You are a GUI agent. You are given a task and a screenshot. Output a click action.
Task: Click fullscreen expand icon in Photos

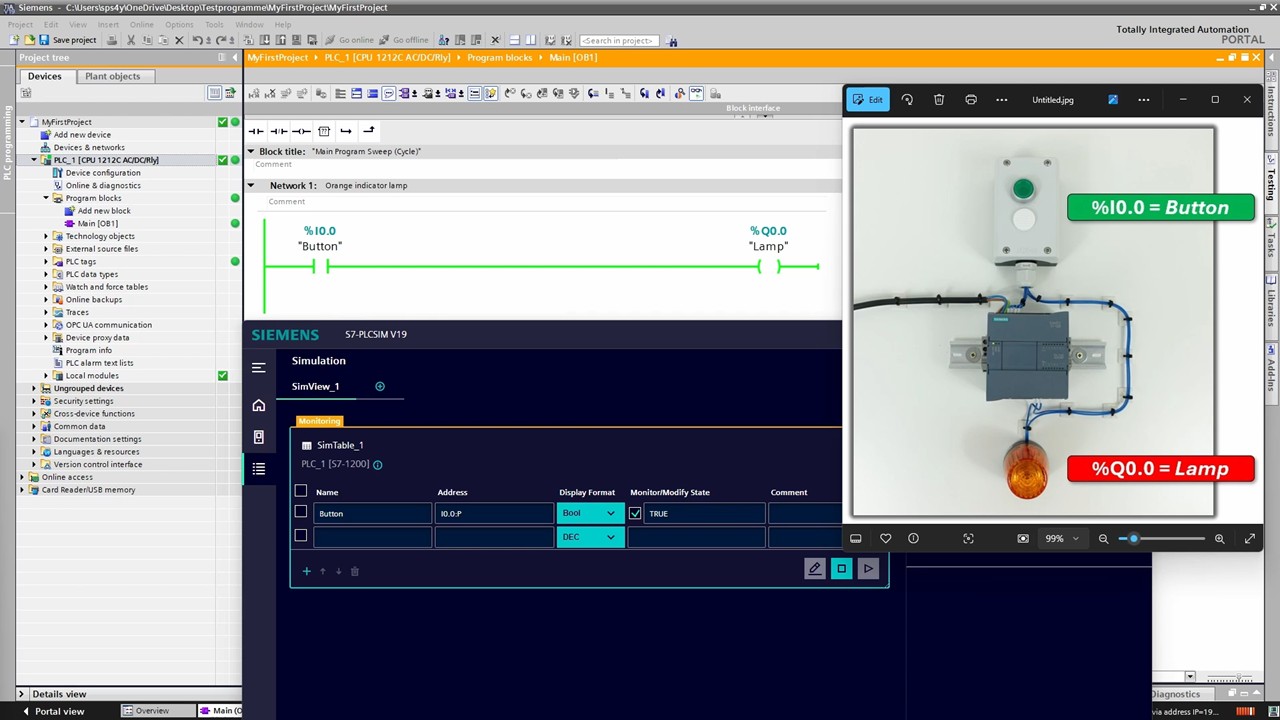pyautogui.click(x=1249, y=539)
